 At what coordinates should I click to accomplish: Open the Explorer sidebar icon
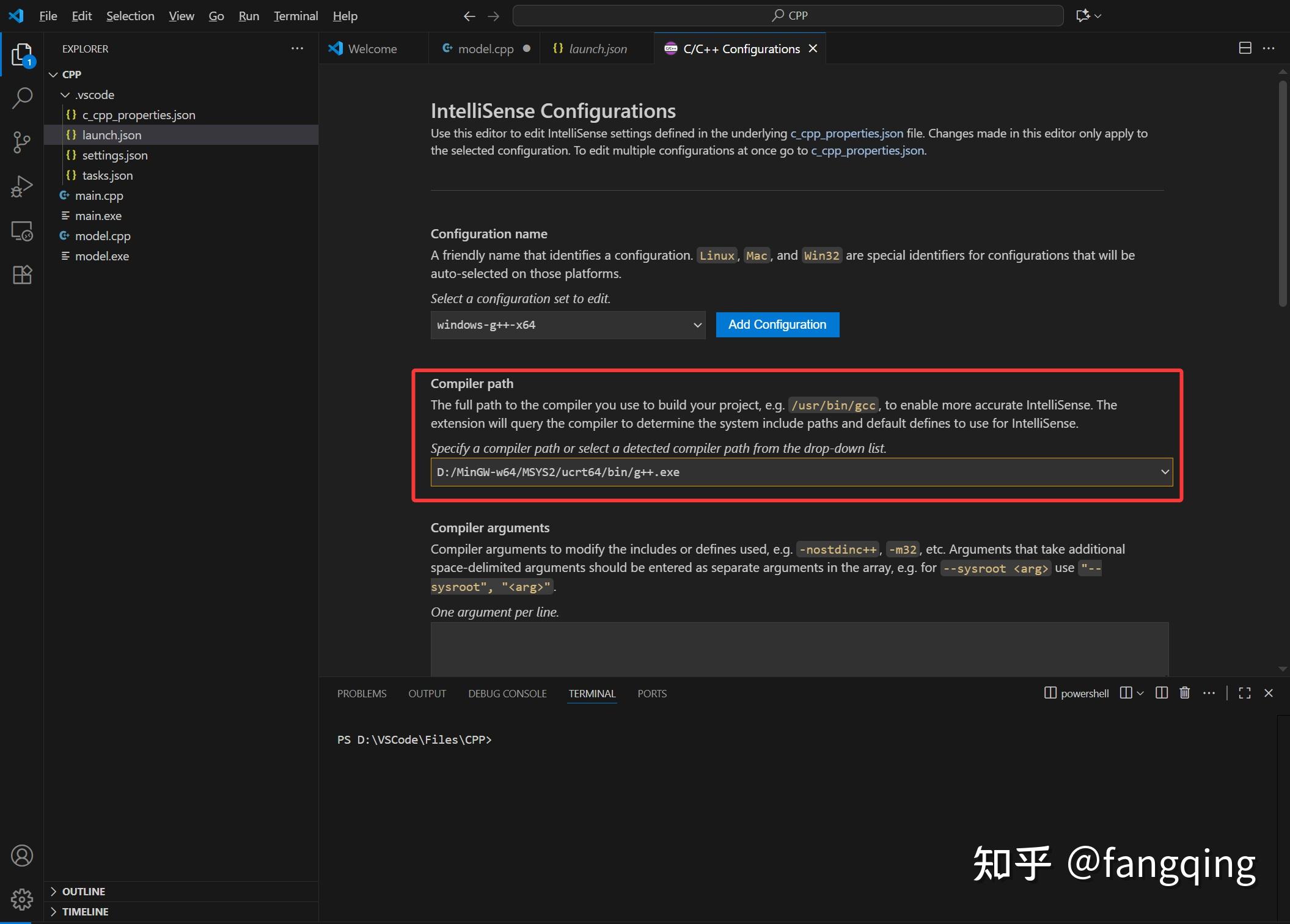22,54
